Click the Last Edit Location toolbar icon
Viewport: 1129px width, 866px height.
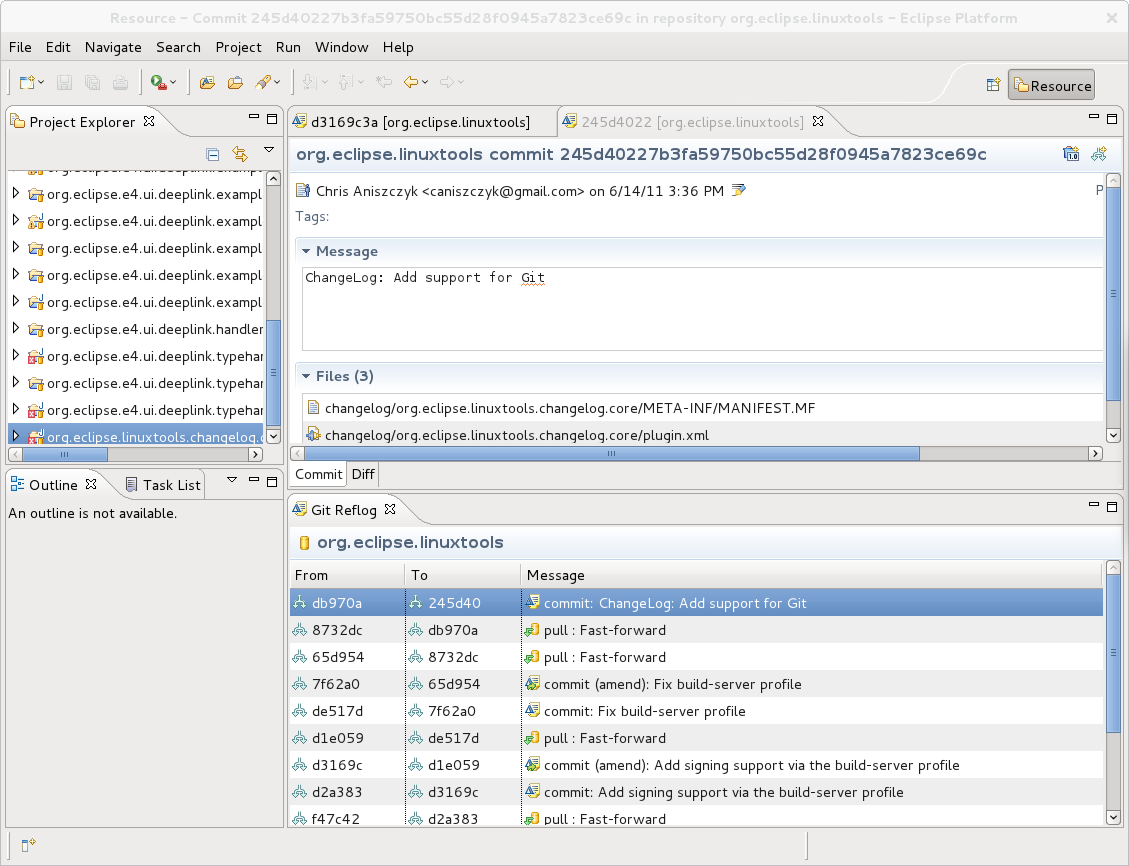pos(384,82)
